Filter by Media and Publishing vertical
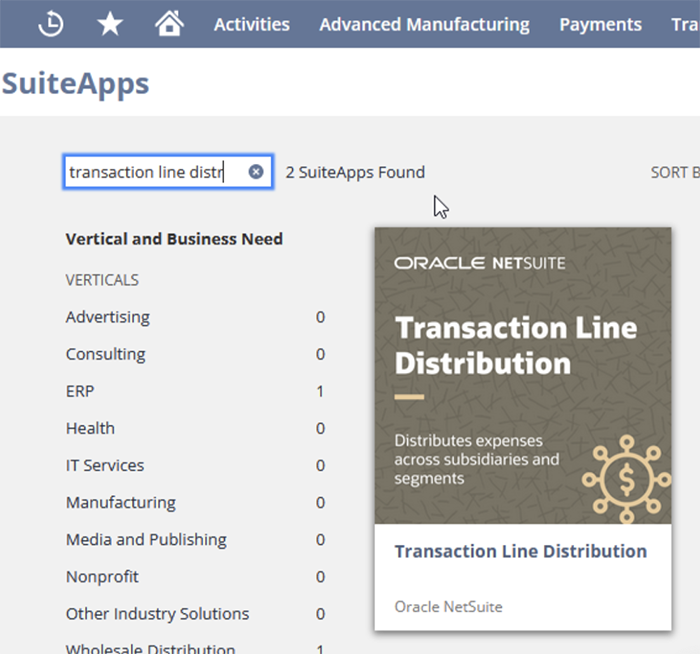This screenshot has width=700, height=654. click(x=146, y=539)
